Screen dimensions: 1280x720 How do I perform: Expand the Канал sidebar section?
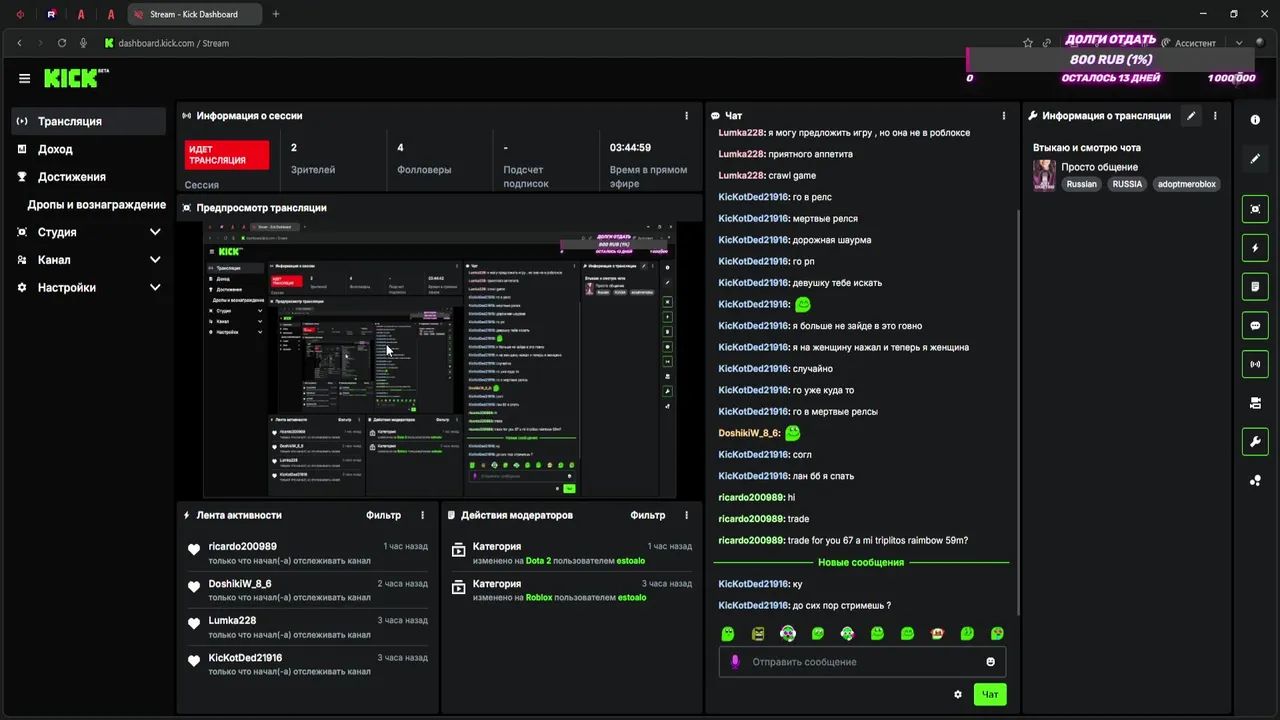(x=155, y=260)
